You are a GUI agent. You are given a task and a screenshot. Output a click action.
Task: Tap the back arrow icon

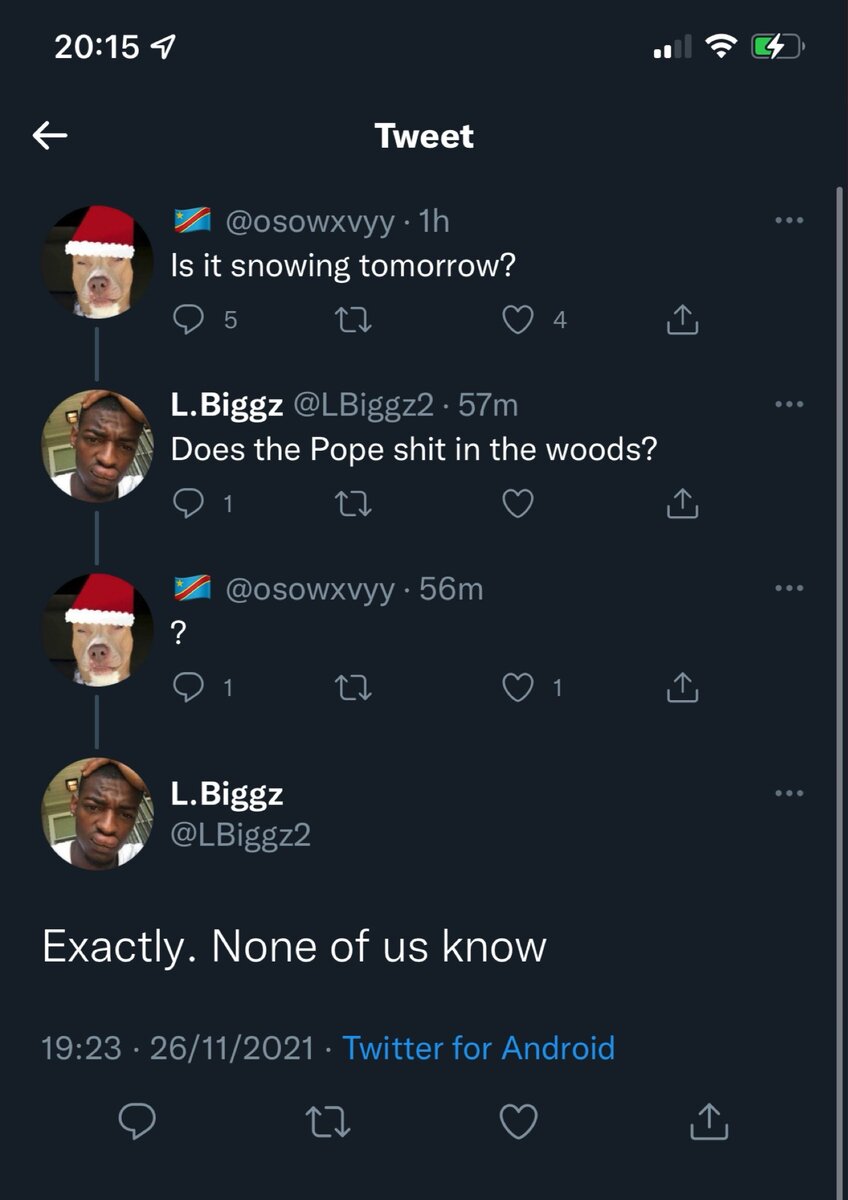(50, 136)
